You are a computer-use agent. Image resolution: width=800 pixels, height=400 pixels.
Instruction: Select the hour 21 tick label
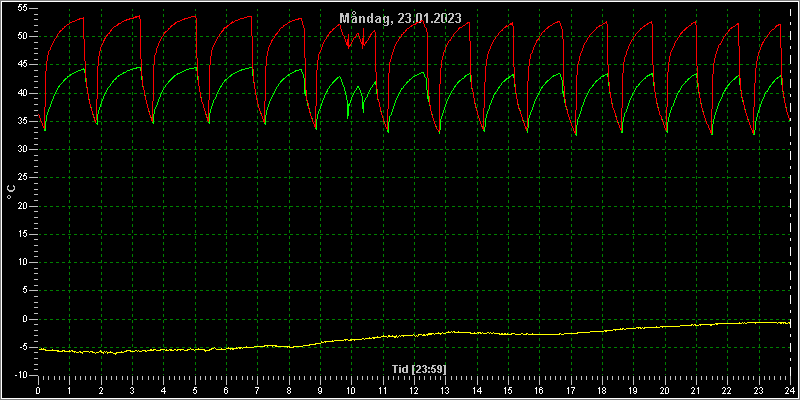coord(695,390)
